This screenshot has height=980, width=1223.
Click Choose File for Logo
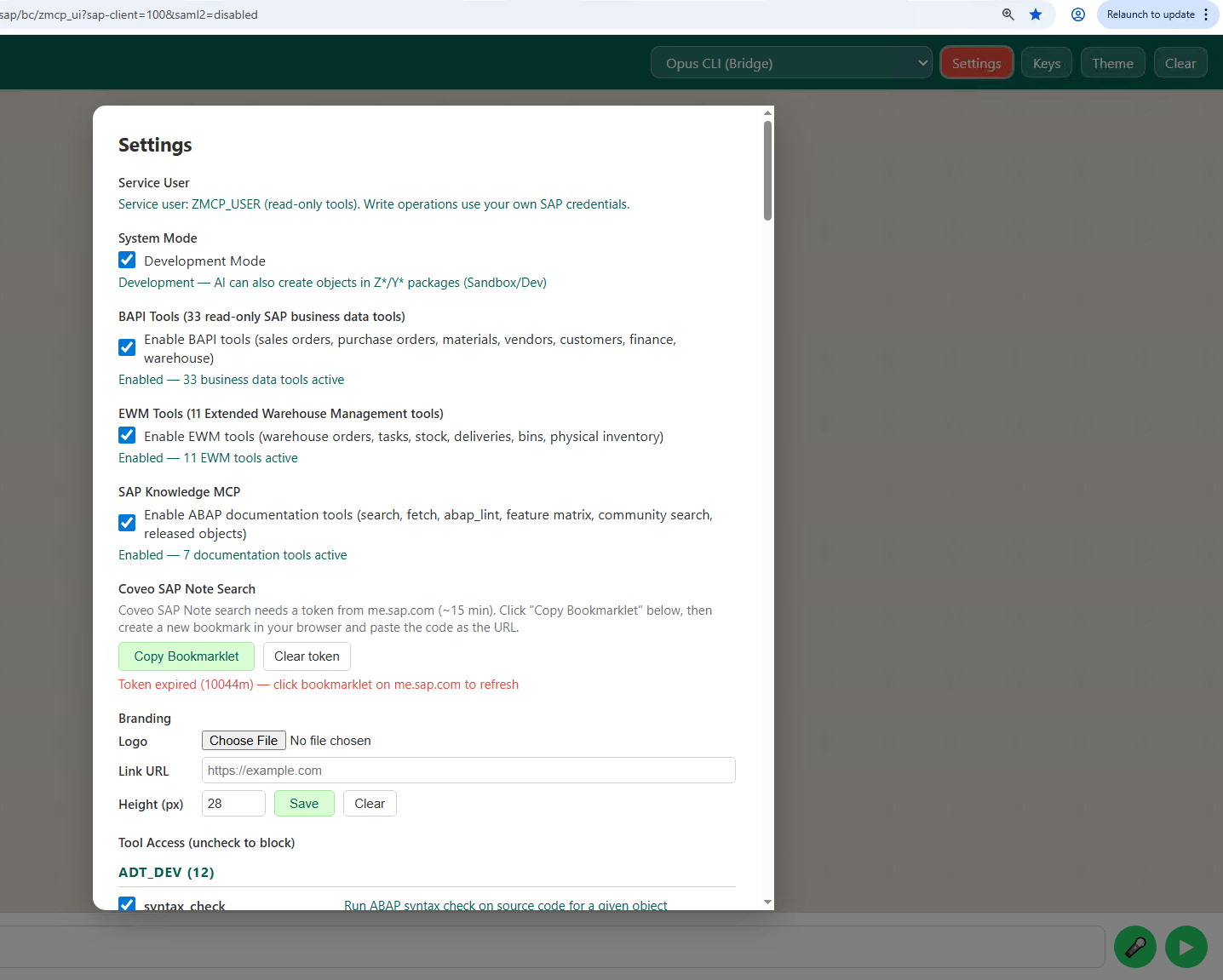tap(244, 741)
